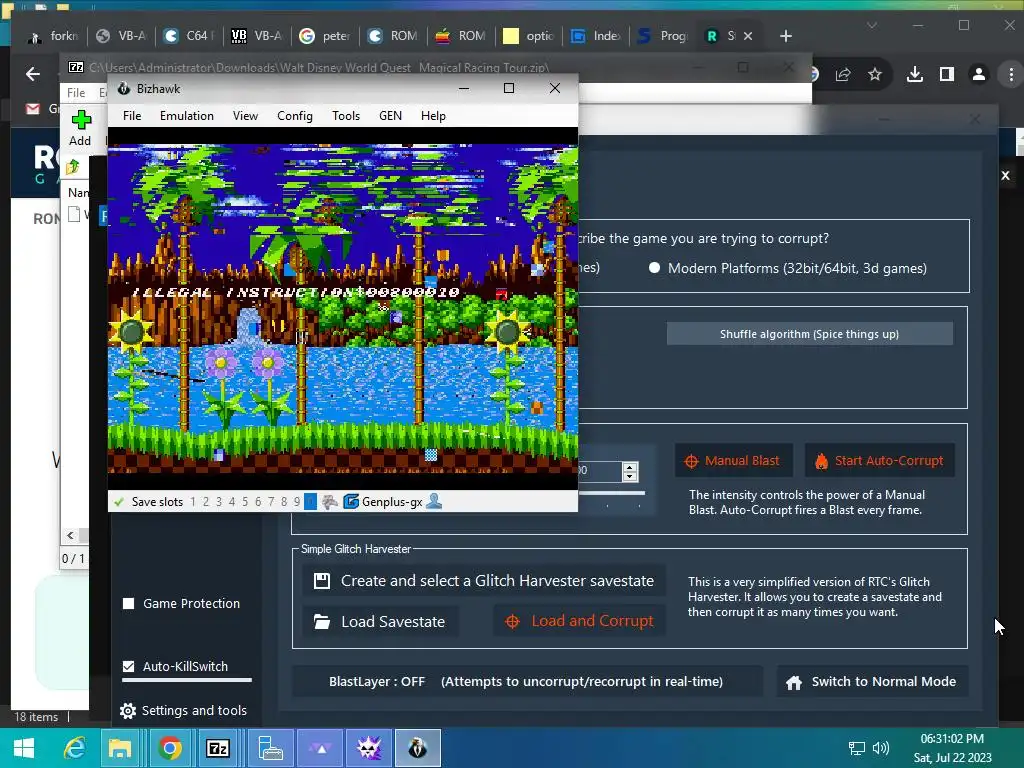Open Chrome downloads icon
The height and width of the screenshot is (768, 1024).
(915, 74)
